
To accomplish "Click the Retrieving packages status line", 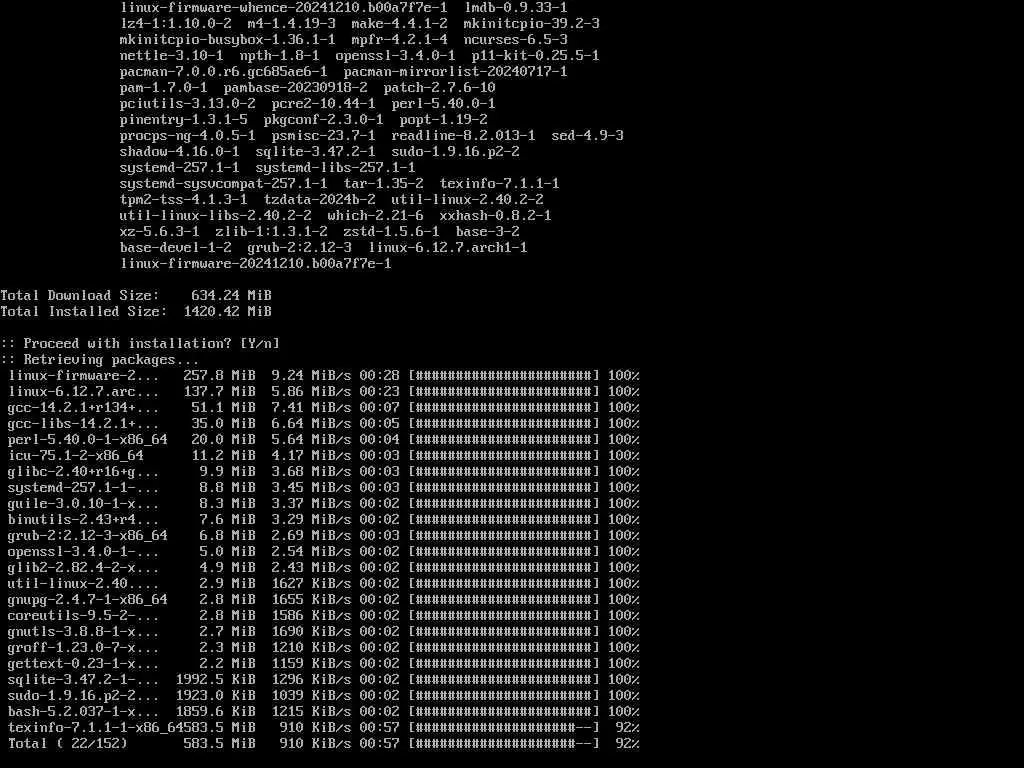I will [100, 360].
